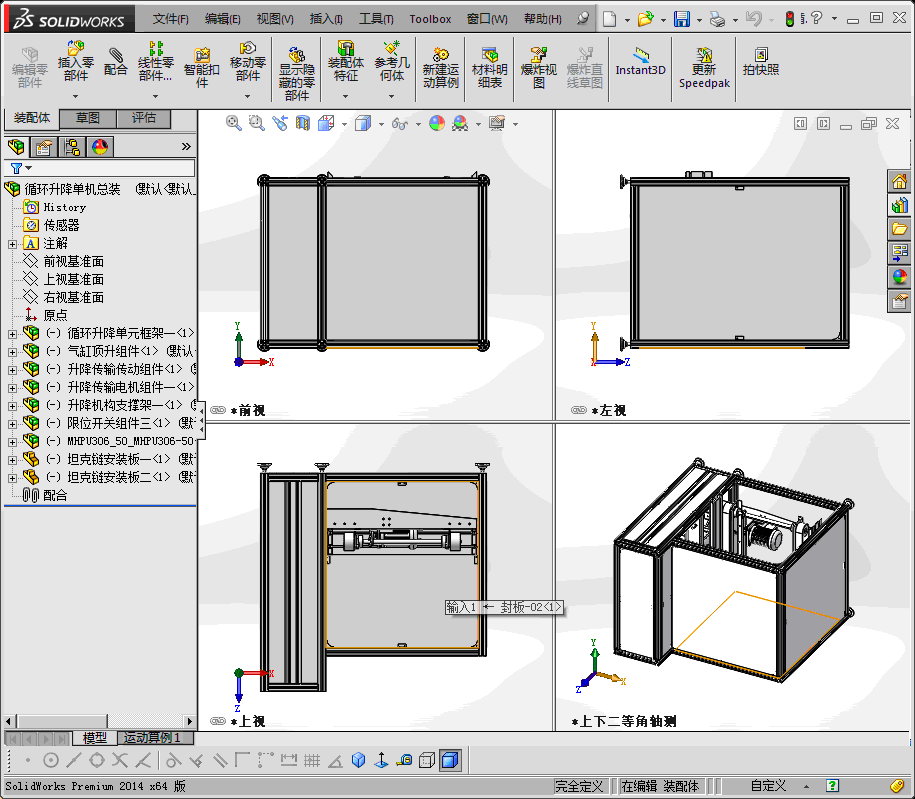
Task: Expand the 升降机构支撑架 tree node
Action: [12, 406]
